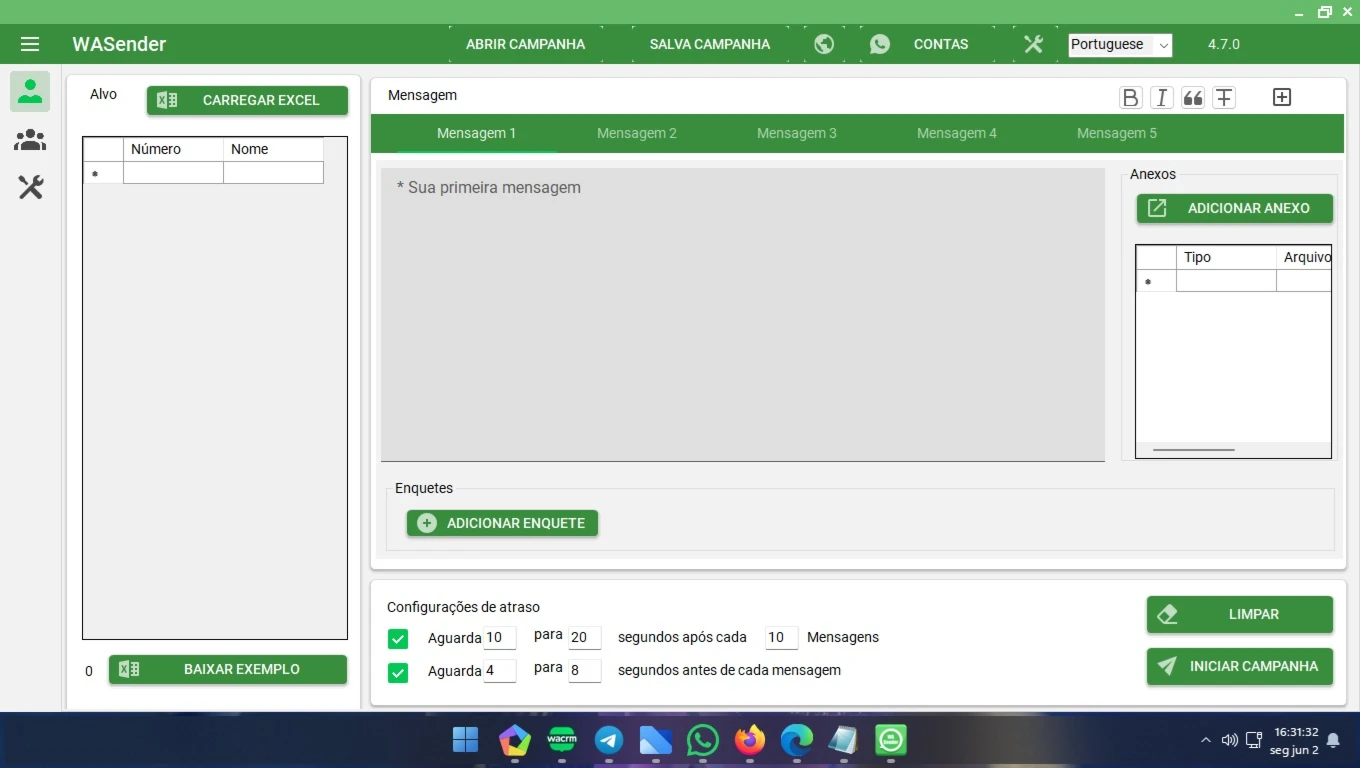Click the field containing 10 after first Aguarda
This screenshot has width=1360, height=768.
coord(499,637)
